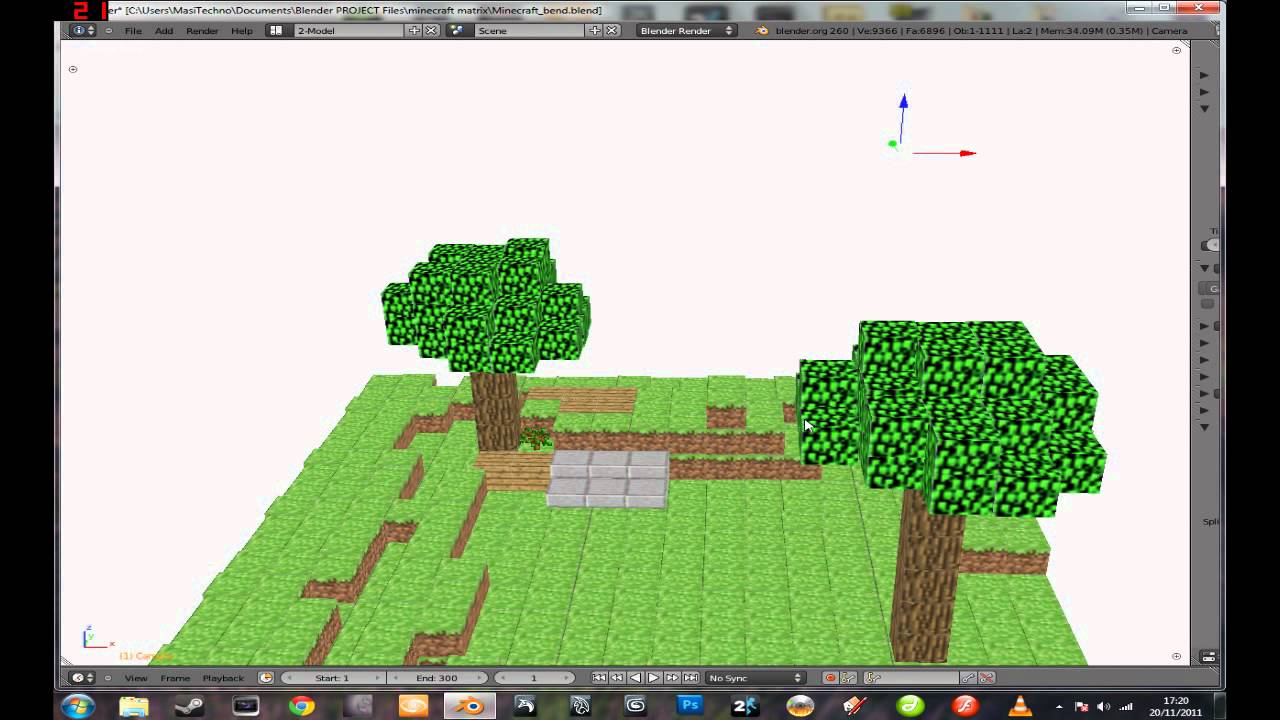Screen dimensions: 1280x720
Task: Click the top-left viewport region toggle
Action: pos(73,69)
